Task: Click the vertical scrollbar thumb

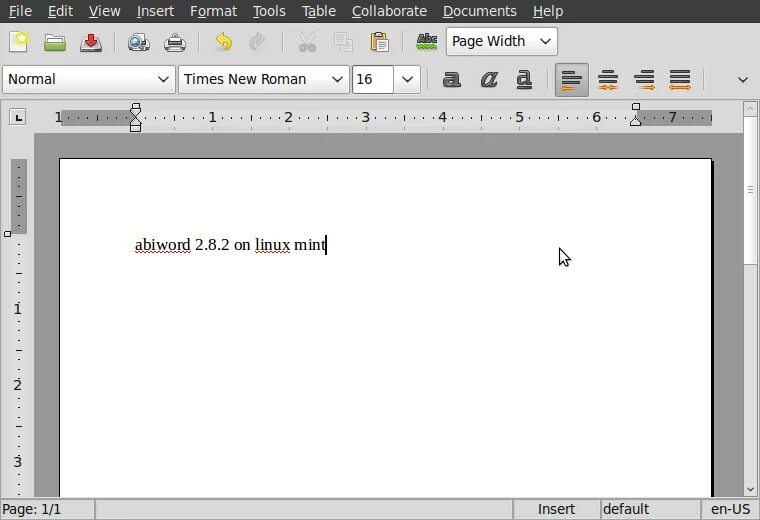Action: 750,190
